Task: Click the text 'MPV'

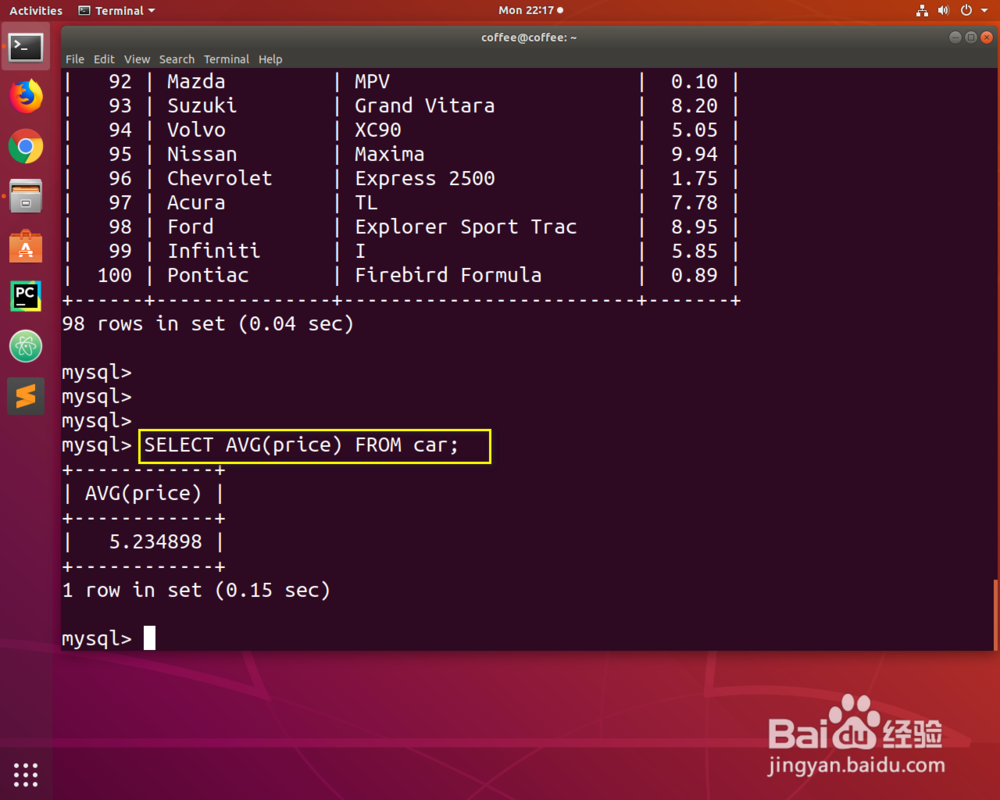Action: click(x=372, y=82)
